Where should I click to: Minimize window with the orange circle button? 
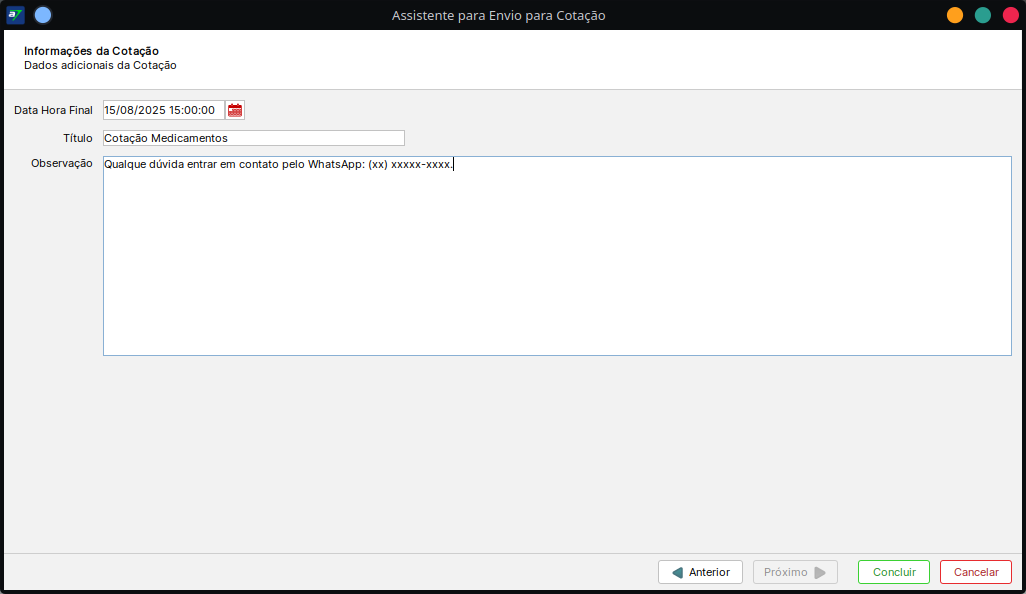955,15
